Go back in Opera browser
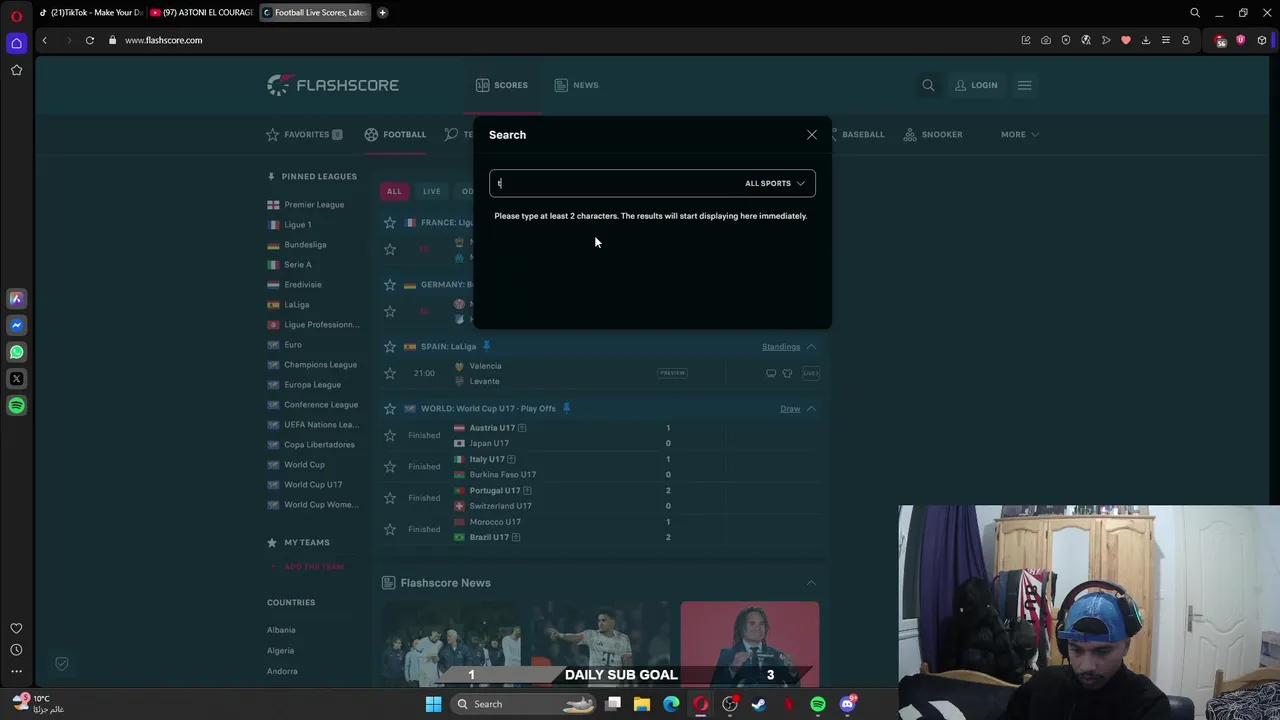This screenshot has height=720, width=1280. (44, 40)
